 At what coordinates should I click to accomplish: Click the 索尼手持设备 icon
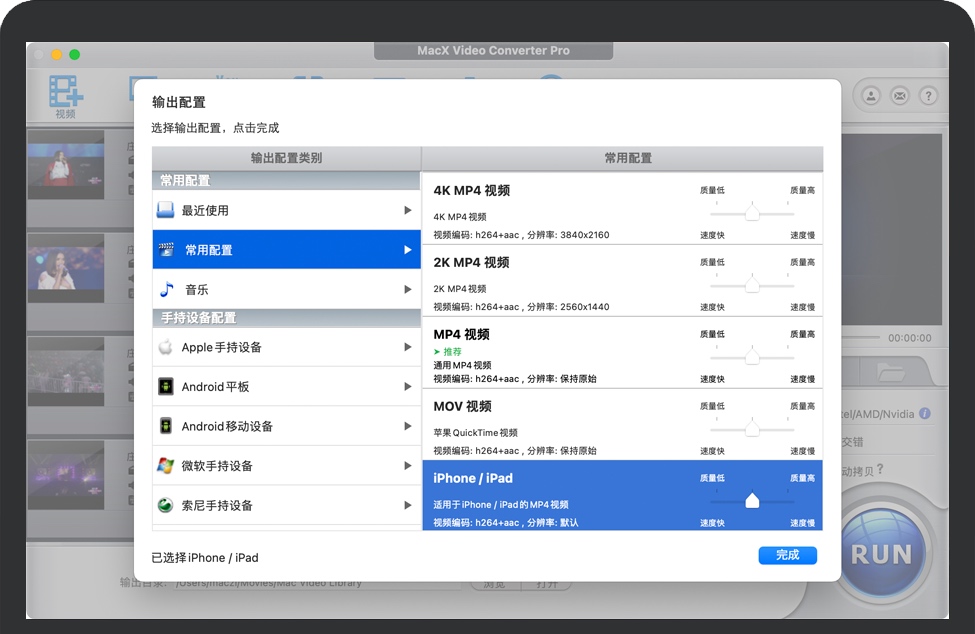166,505
